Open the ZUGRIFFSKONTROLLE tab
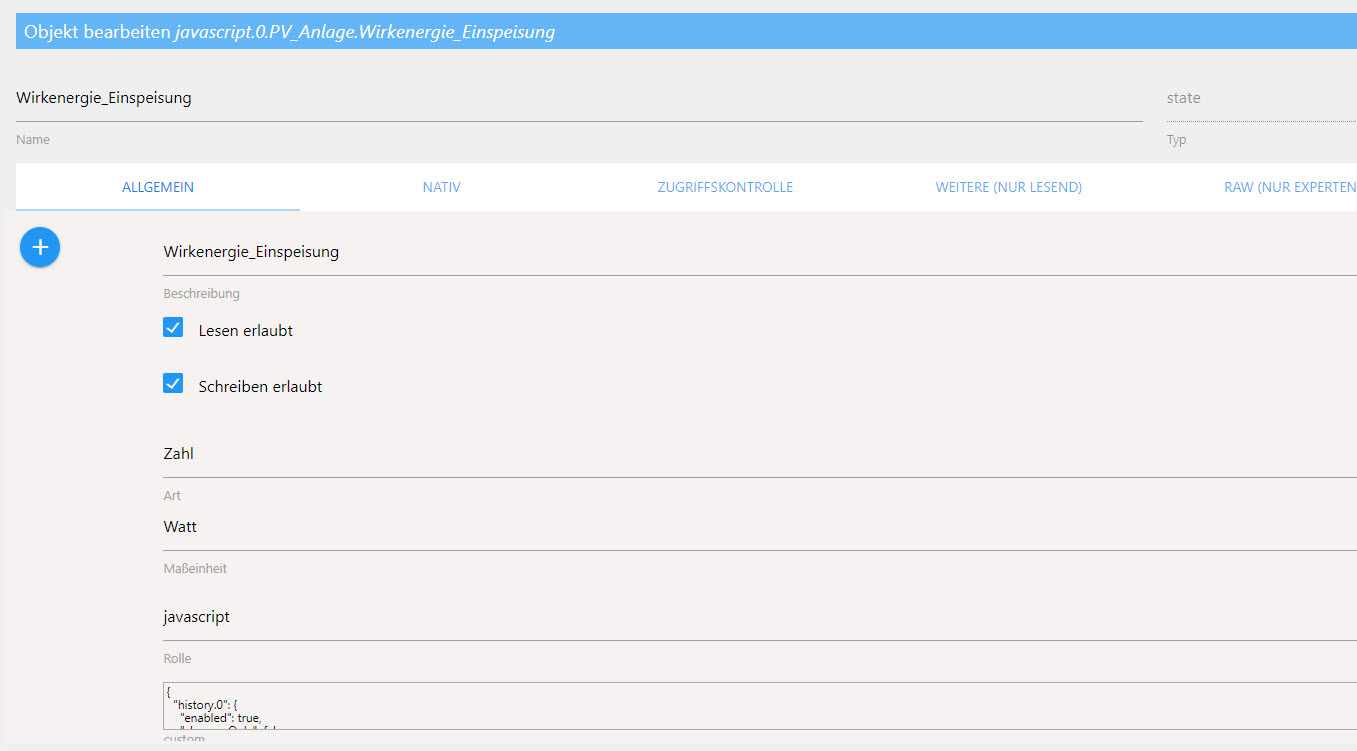The width and height of the screenshot is (1357, 751). 725,187
